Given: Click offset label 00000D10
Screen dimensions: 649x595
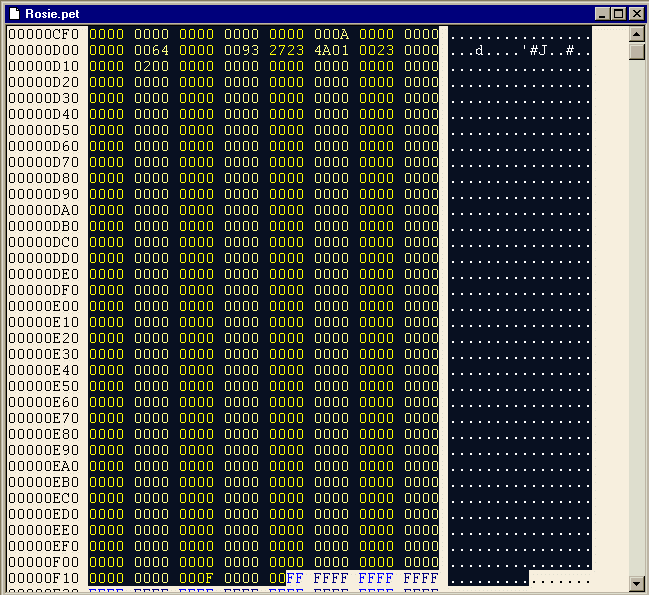Looking at the screenshot, I should pos(43,66).
